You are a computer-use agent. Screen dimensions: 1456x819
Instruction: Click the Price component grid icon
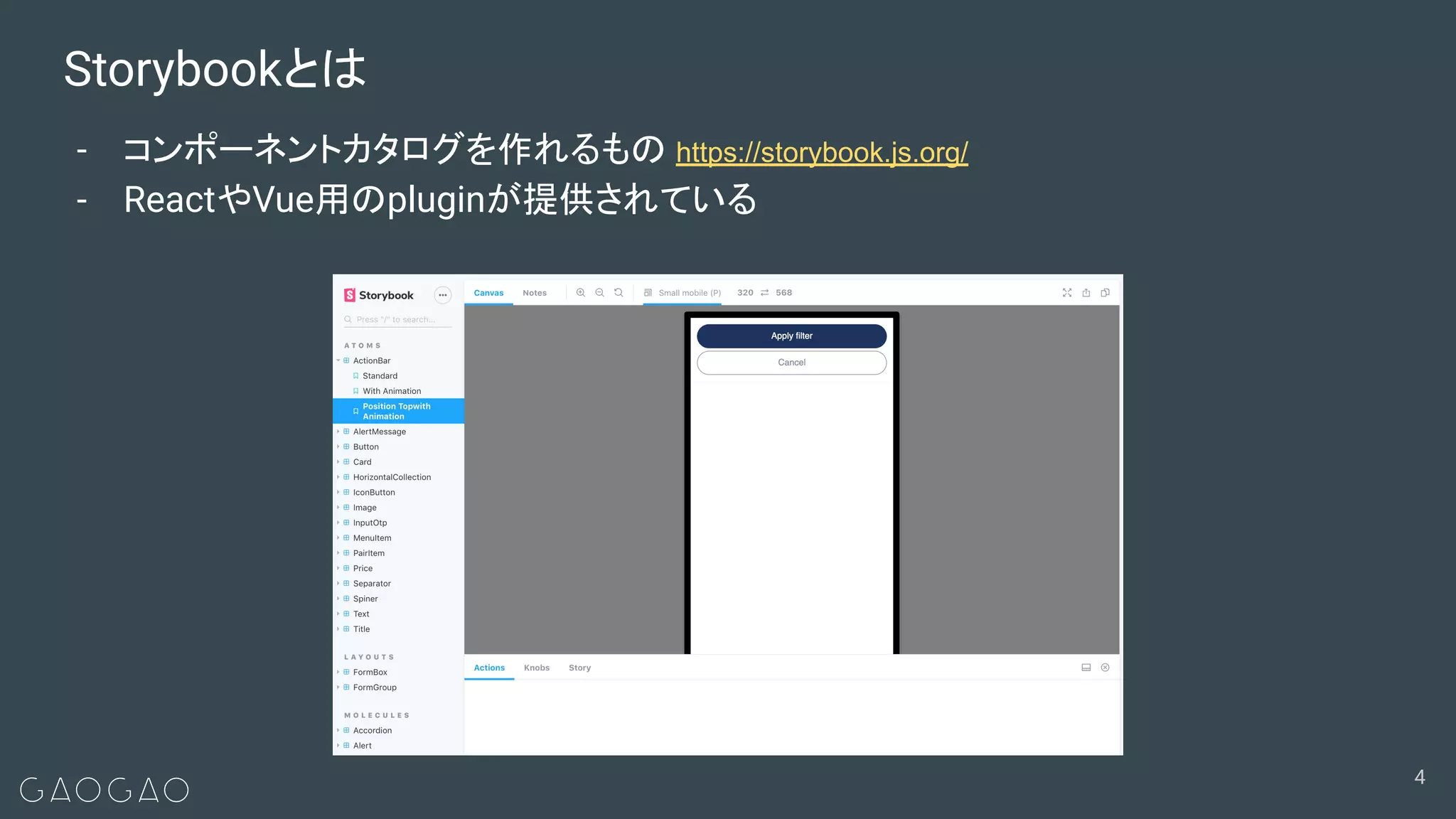pyautogui.click(x=347, y=568)
